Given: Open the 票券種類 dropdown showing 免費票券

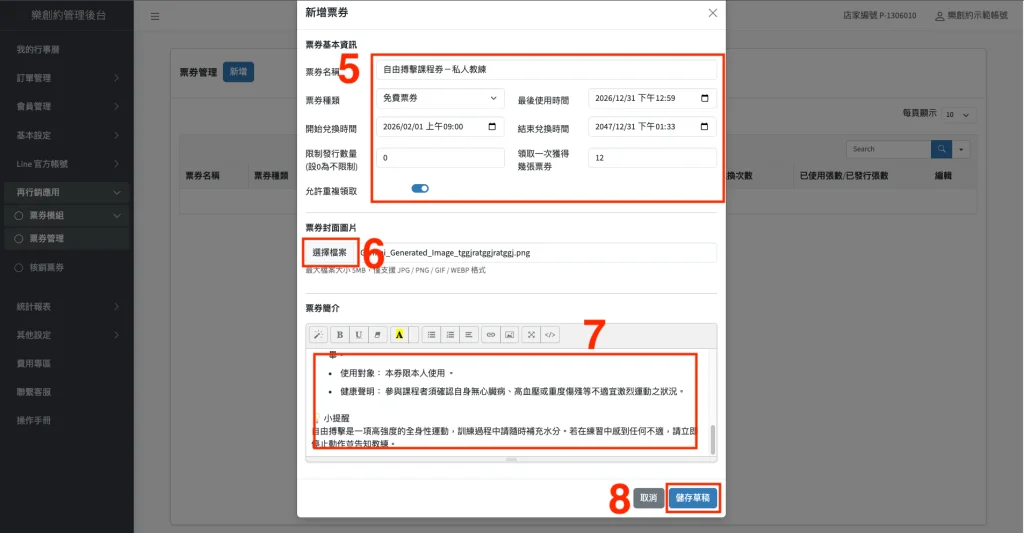Looking at the screenshot, I should (441, 99).
